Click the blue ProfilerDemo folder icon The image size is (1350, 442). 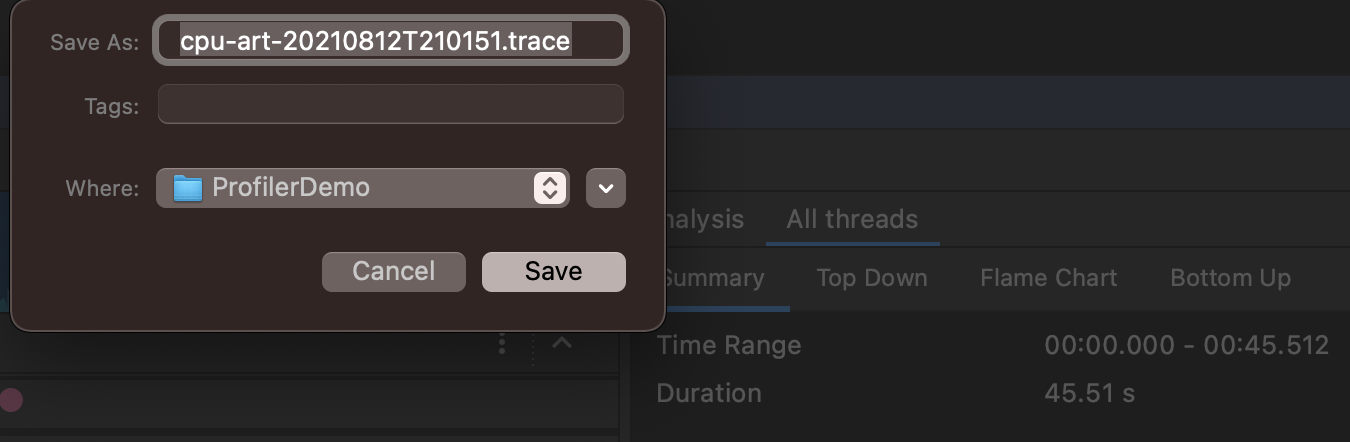(188, 188)
